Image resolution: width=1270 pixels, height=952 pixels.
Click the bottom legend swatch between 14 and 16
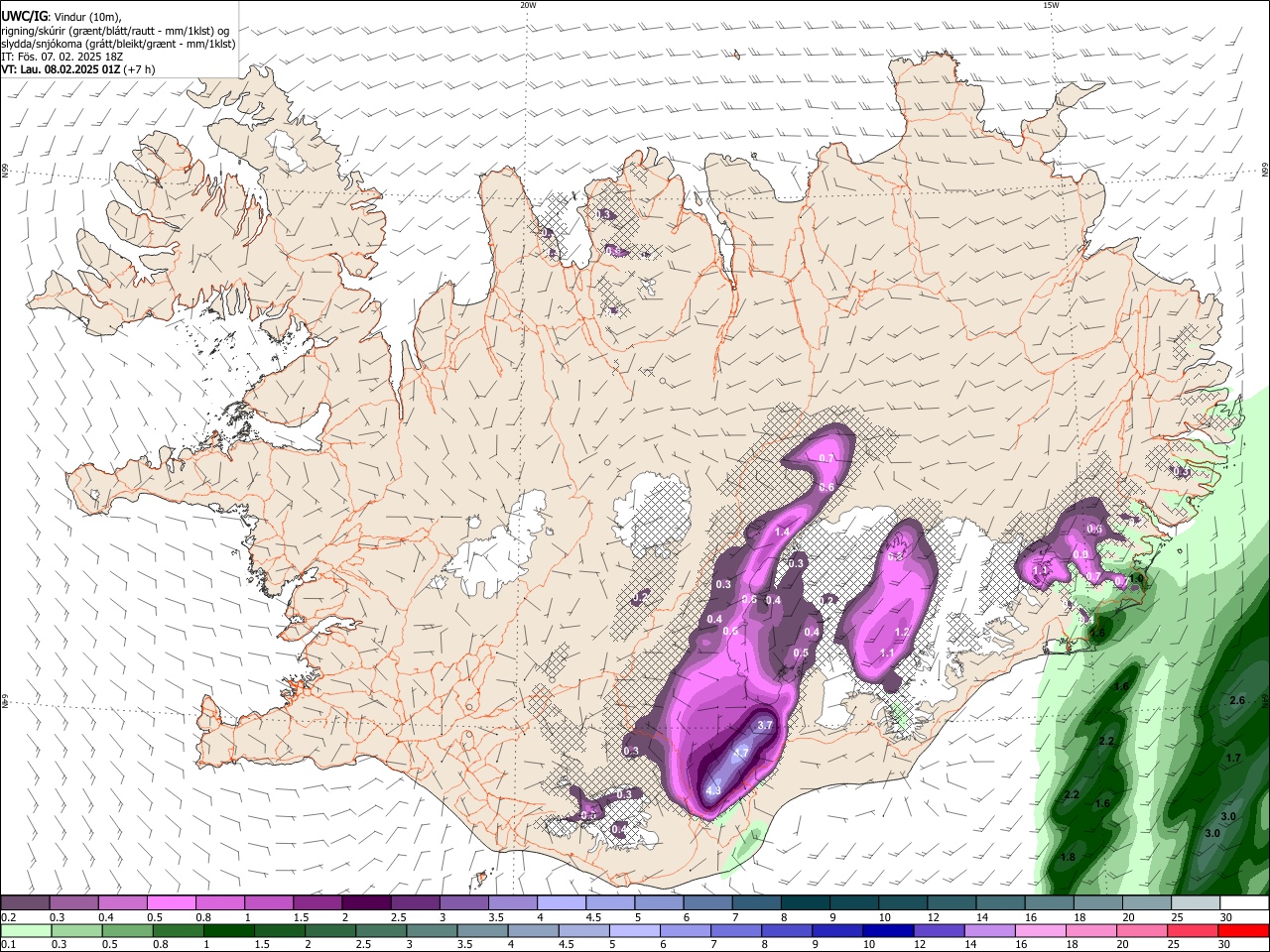[990, 931]
